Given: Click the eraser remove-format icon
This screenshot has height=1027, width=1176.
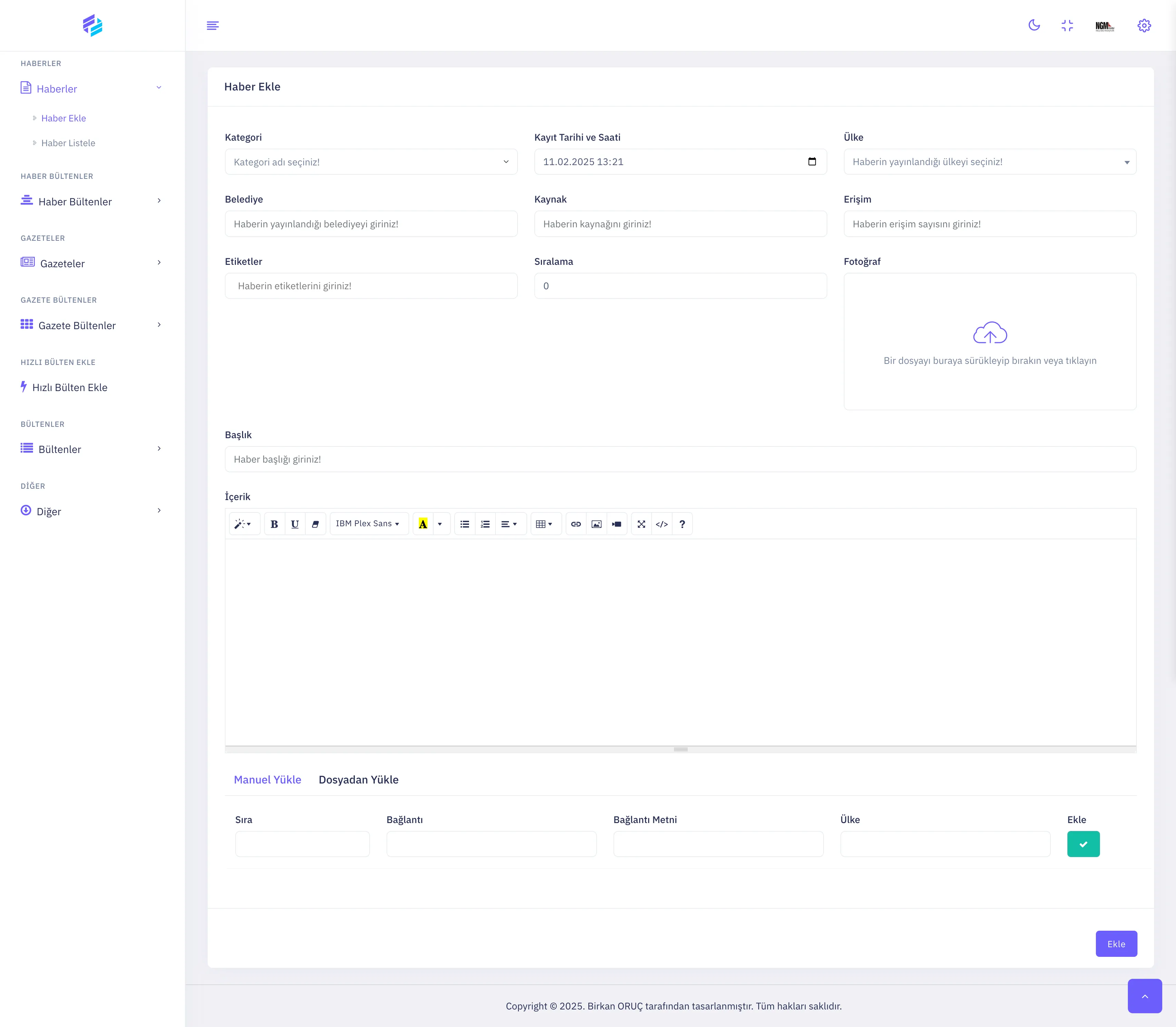Looking at the screenshot, I should click(x=315, y=524).
